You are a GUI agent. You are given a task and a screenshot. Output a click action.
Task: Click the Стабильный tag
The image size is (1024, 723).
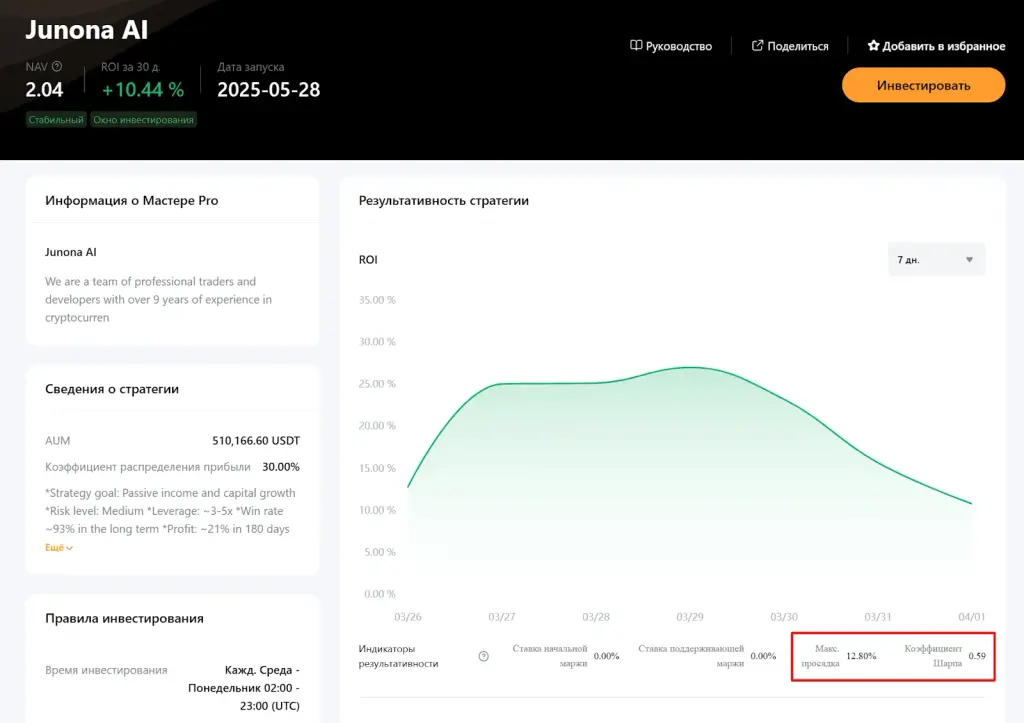pos(56,120)
